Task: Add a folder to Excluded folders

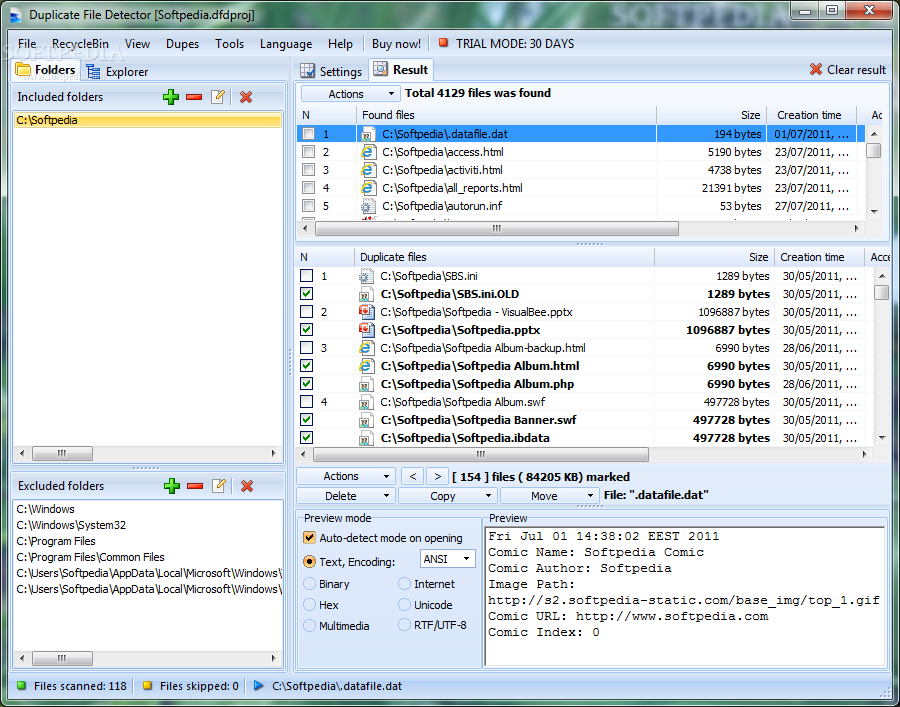Action: (x=172, y=486)
